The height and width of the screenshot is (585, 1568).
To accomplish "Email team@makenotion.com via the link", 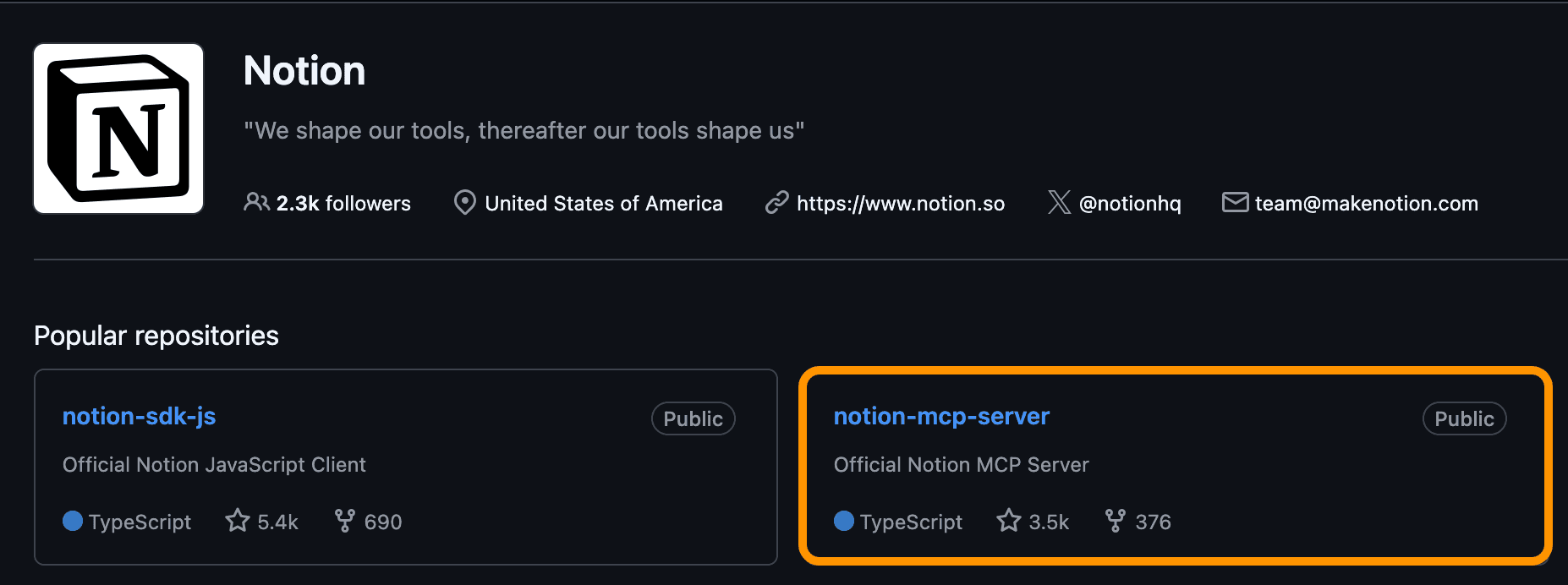I will pyautogui.click(x=1366, y=204).
